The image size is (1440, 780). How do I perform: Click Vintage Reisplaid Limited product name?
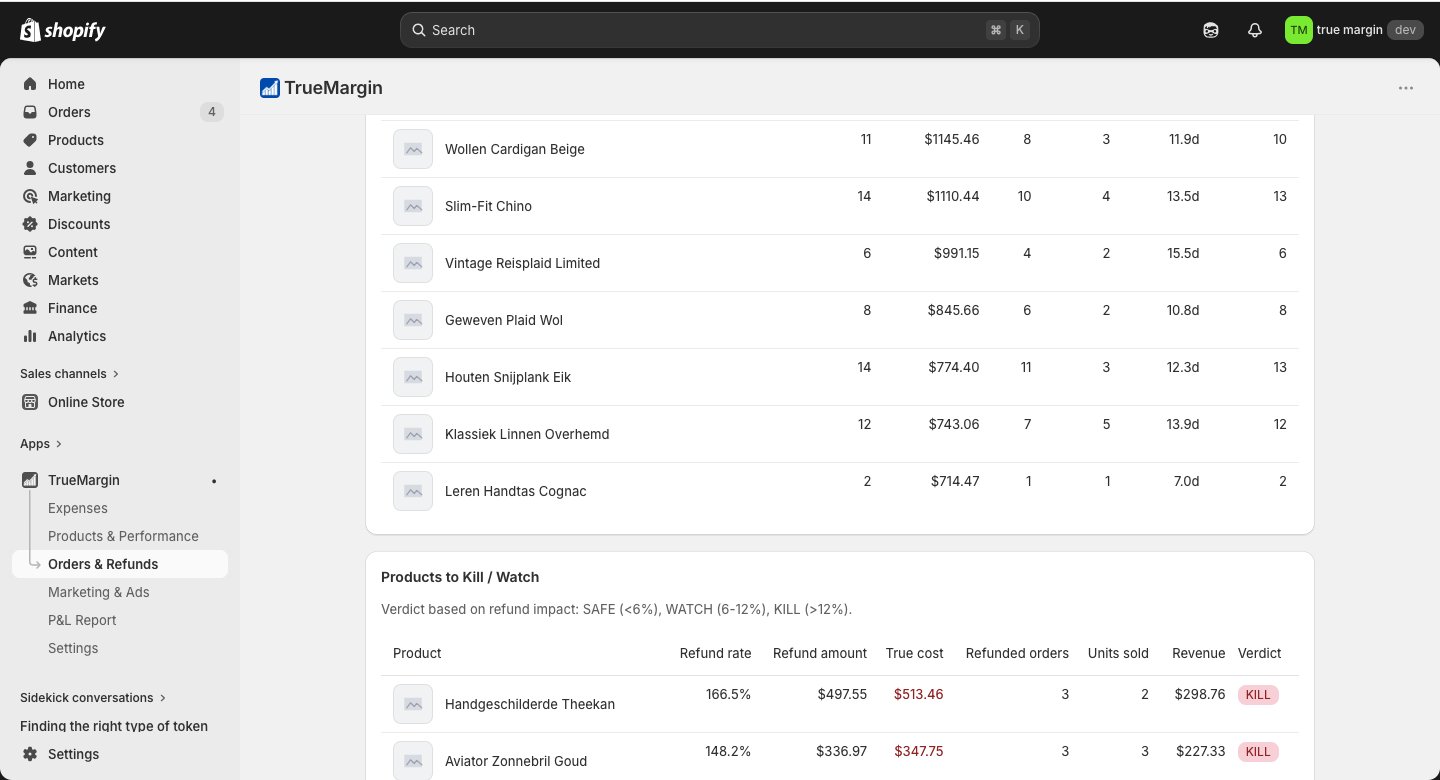(x=522, y=263)
